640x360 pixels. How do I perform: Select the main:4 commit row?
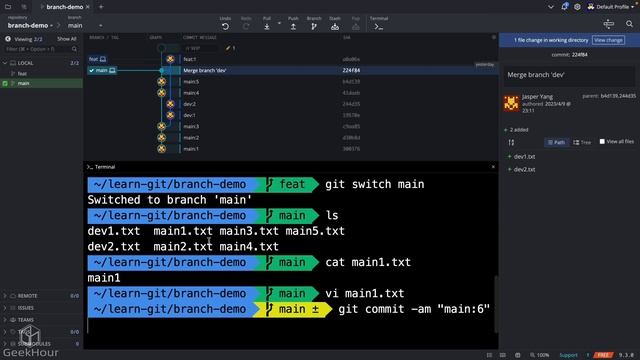291,93
